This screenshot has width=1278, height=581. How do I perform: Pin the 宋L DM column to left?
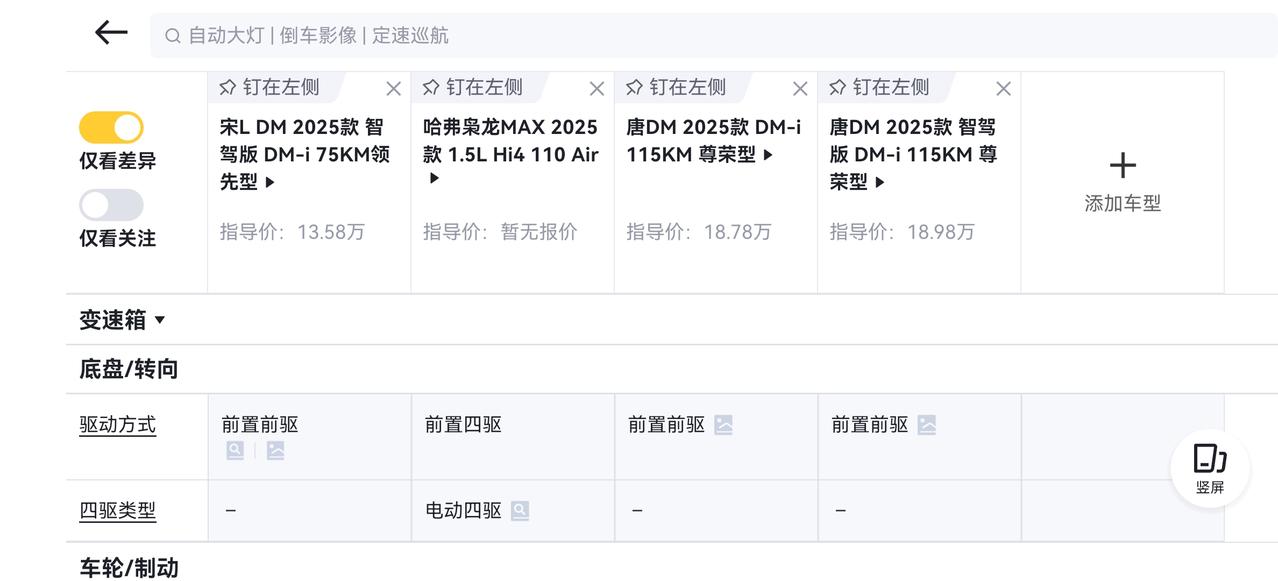pyautogui.click(x=269, y=87)
